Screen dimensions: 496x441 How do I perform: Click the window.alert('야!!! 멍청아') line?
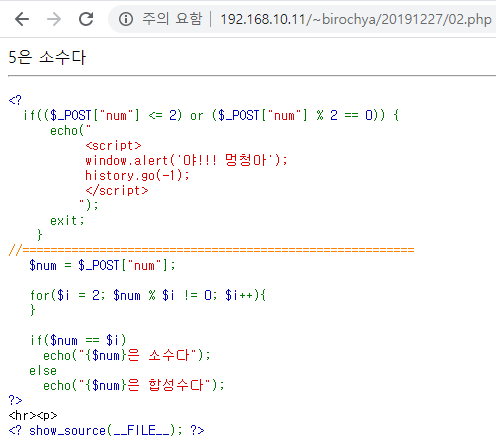click(186, 160)
